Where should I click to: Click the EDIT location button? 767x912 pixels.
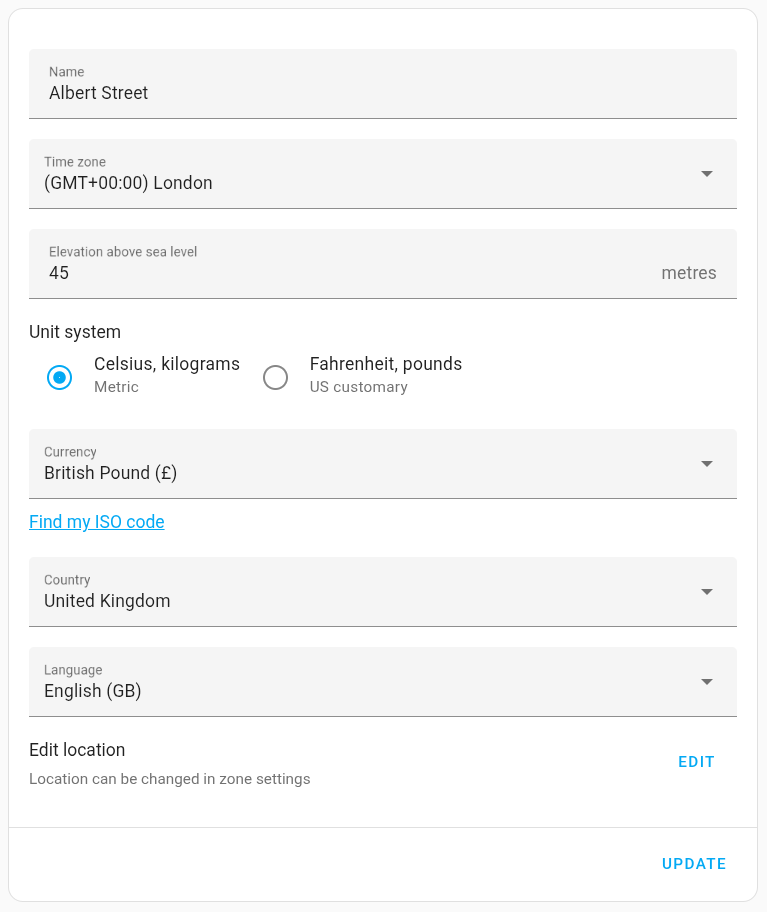point(696,762)
